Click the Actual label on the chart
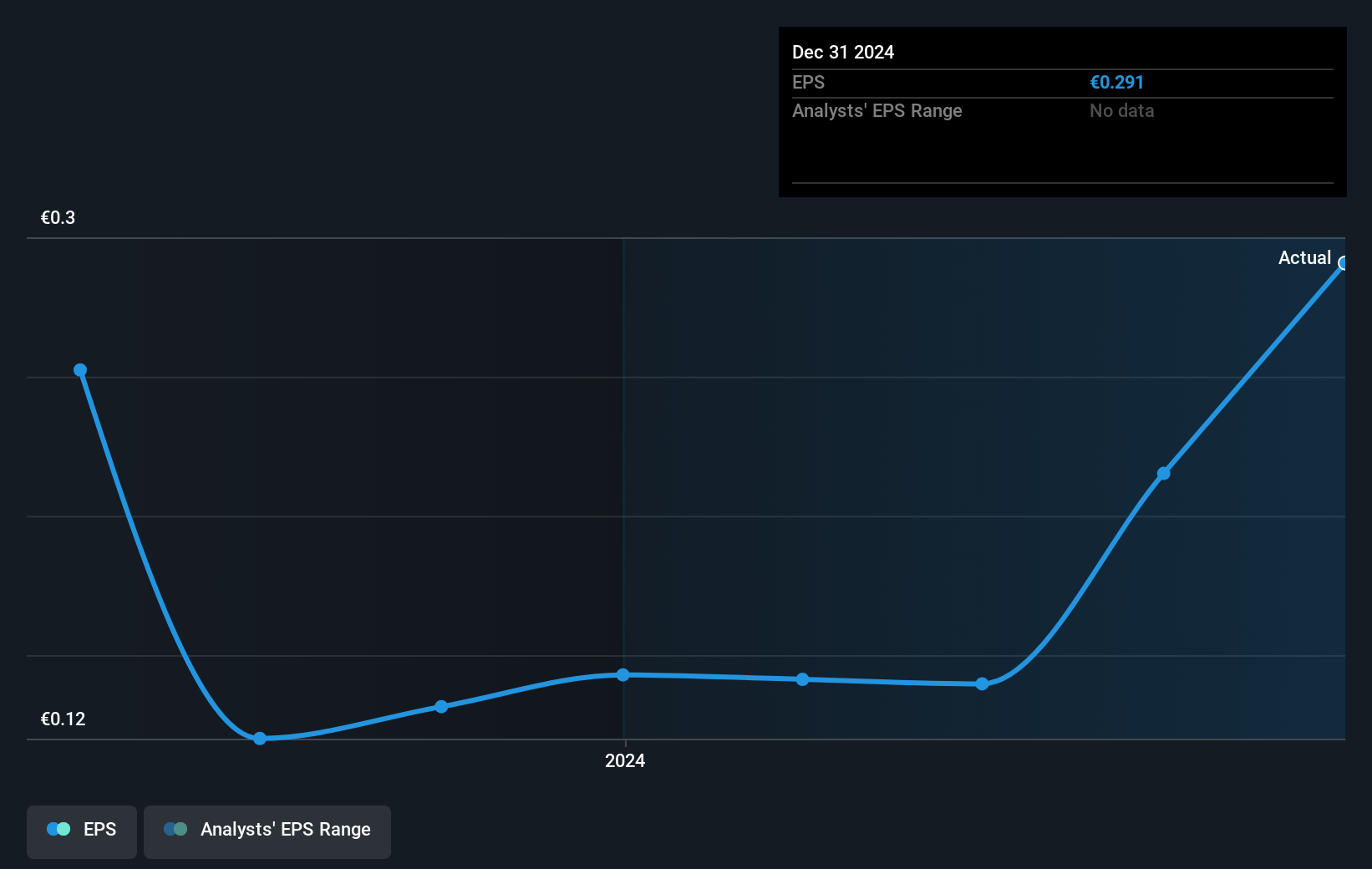 coord(1304,257)
